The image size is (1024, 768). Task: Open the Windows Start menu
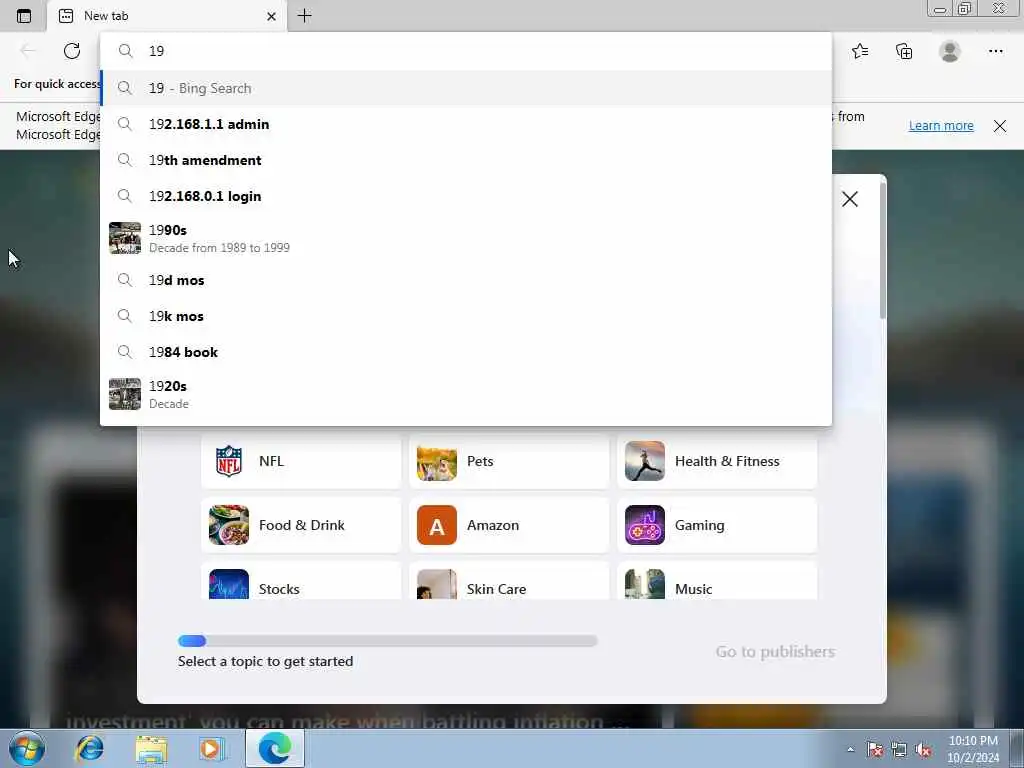pyautogui.click(x=26, y=748)
